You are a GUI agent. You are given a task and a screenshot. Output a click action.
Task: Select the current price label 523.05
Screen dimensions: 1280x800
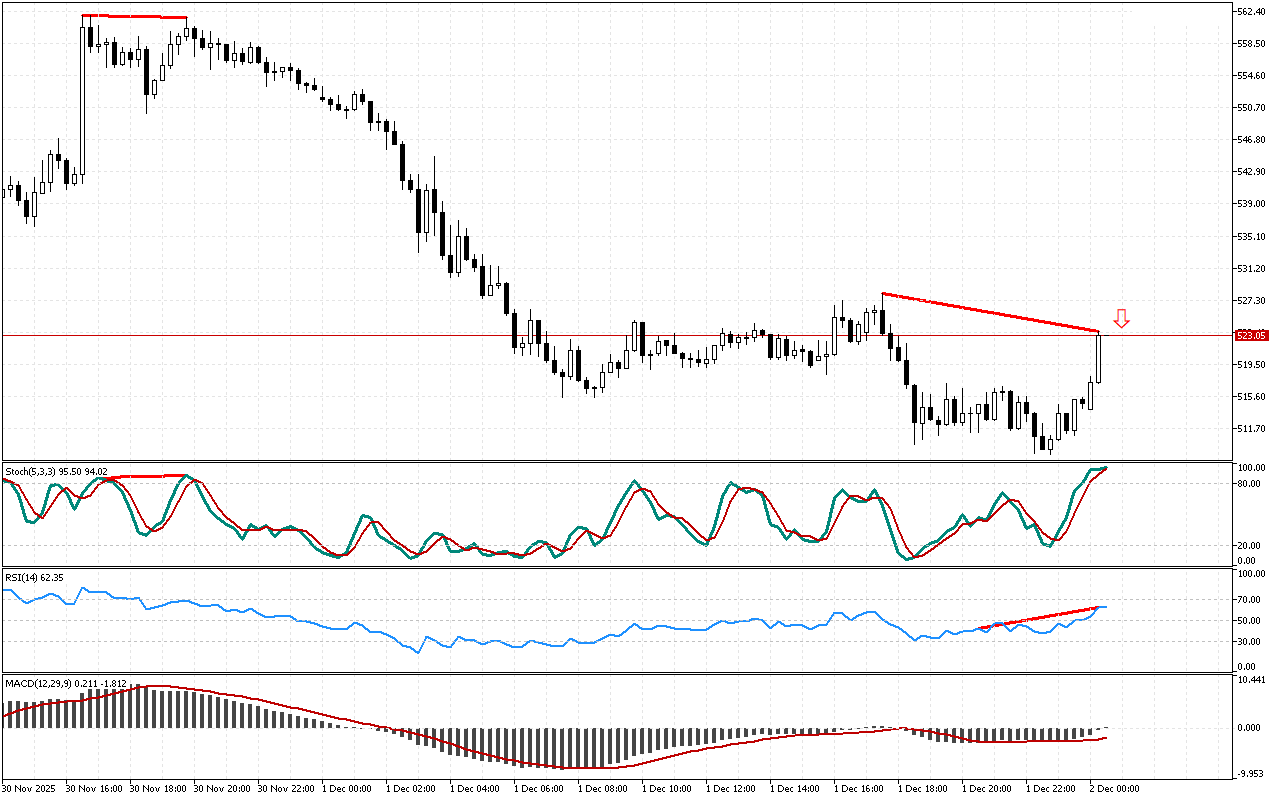point(1252,336)
